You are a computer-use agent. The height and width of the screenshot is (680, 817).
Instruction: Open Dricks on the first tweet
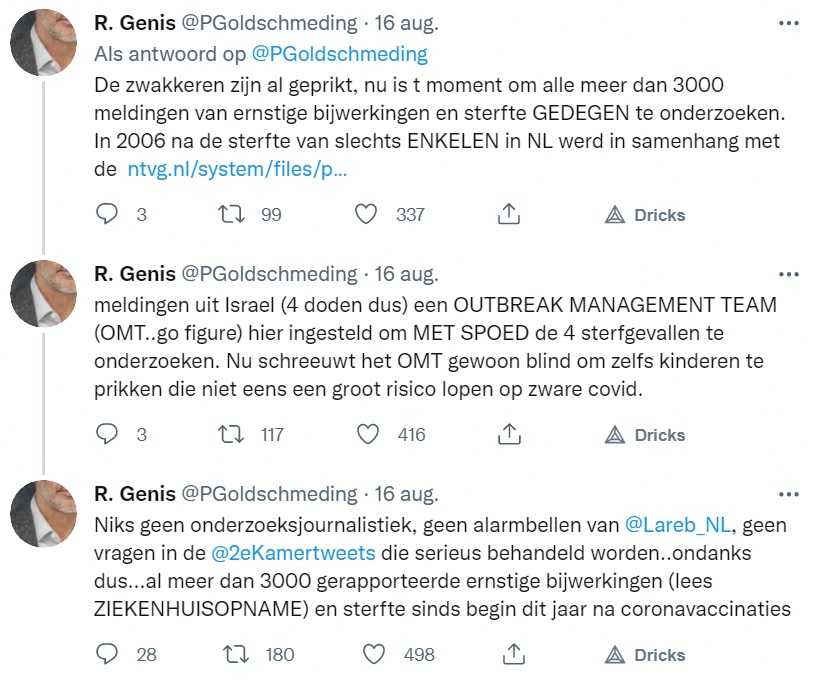tap(645, 215)
